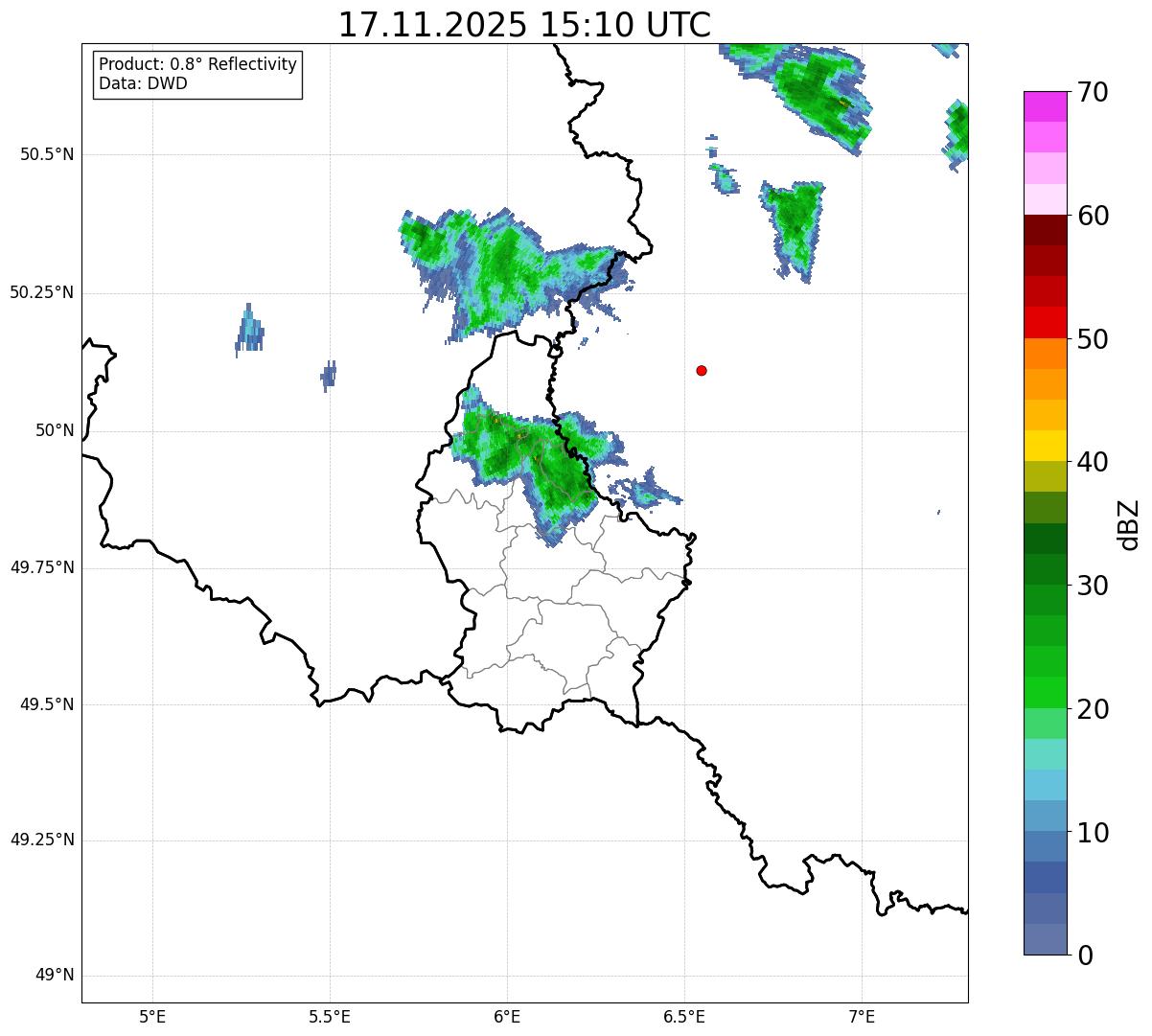Click the 5.5°E longitude label

pyautogui.click(x=330, y=1016)
